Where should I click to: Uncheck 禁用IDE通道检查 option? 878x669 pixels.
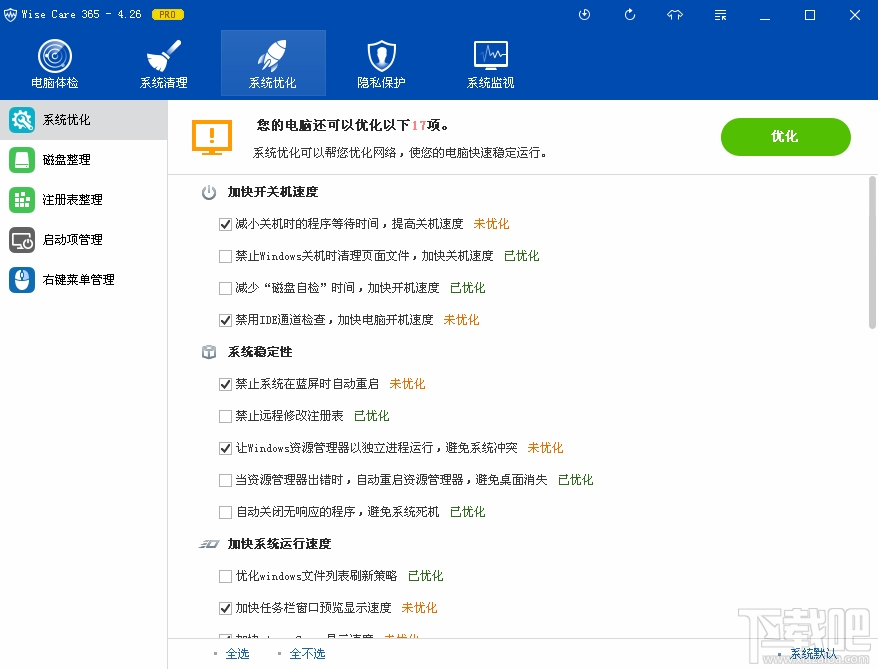coord(225,320)
